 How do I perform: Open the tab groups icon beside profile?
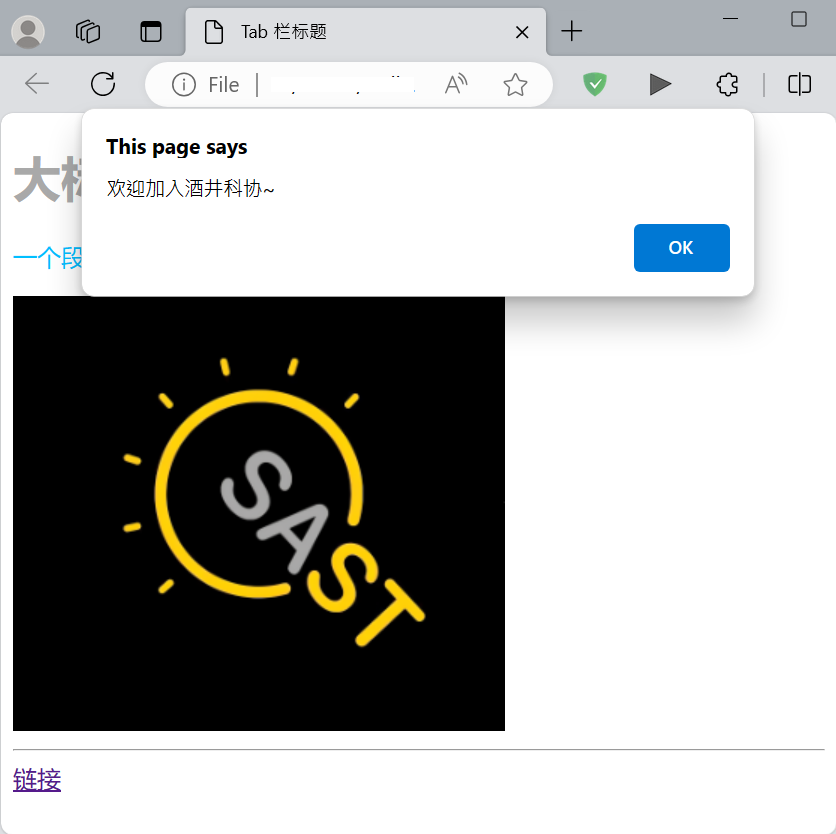click(88, 31)
